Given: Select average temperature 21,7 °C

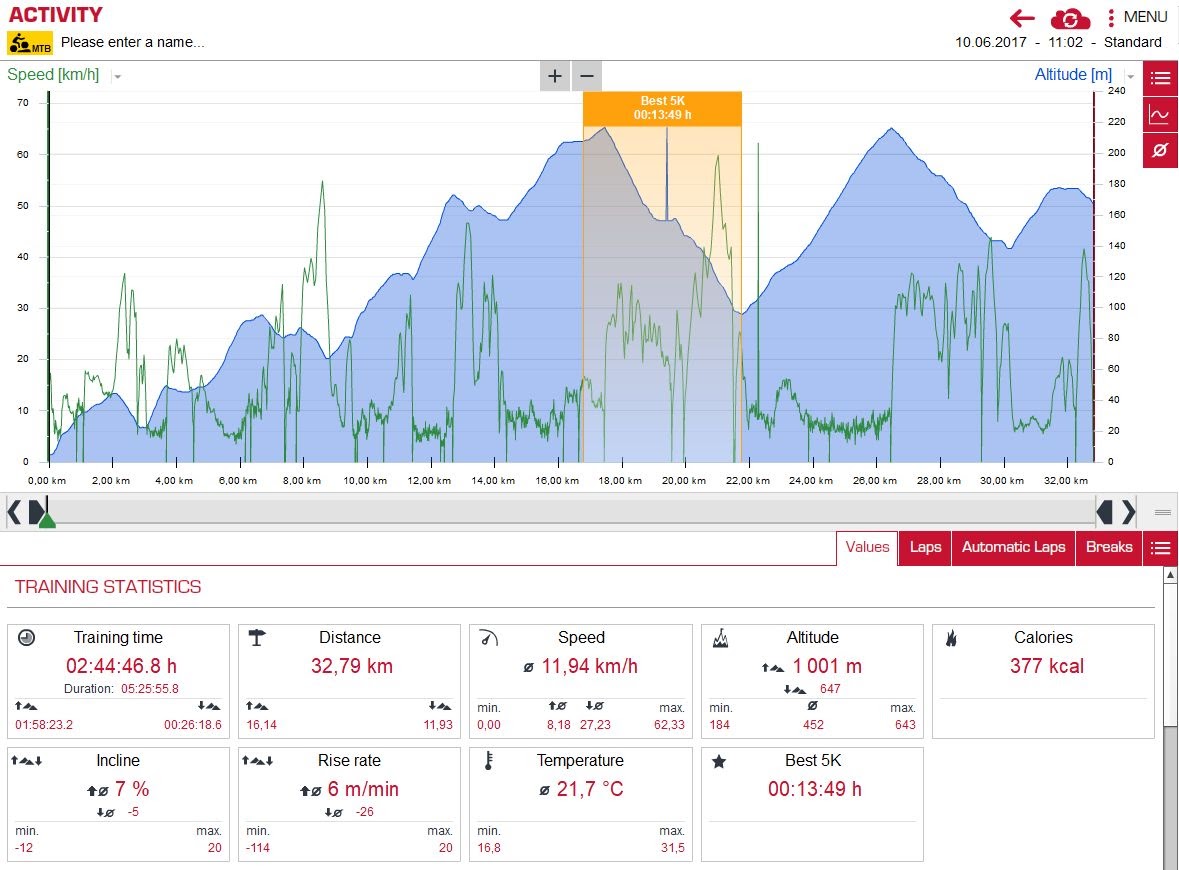Looking at the screenshot, I should pyautogui.click(x=590, y=789).
